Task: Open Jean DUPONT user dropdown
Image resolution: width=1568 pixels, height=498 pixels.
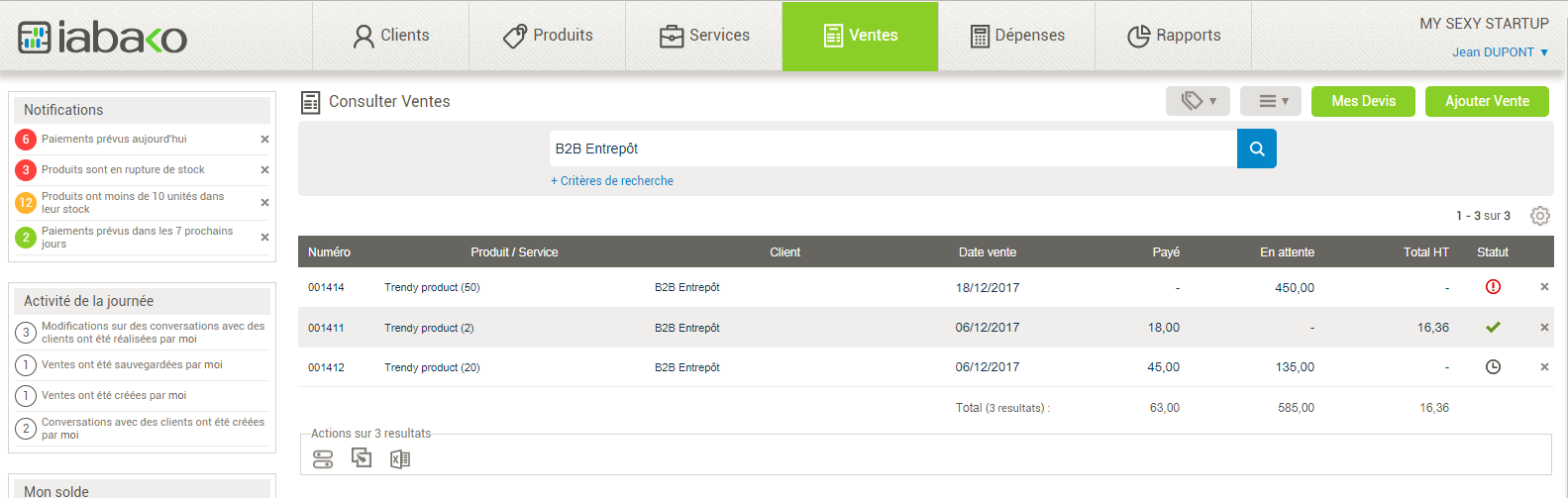Action: click(1500, 52)
